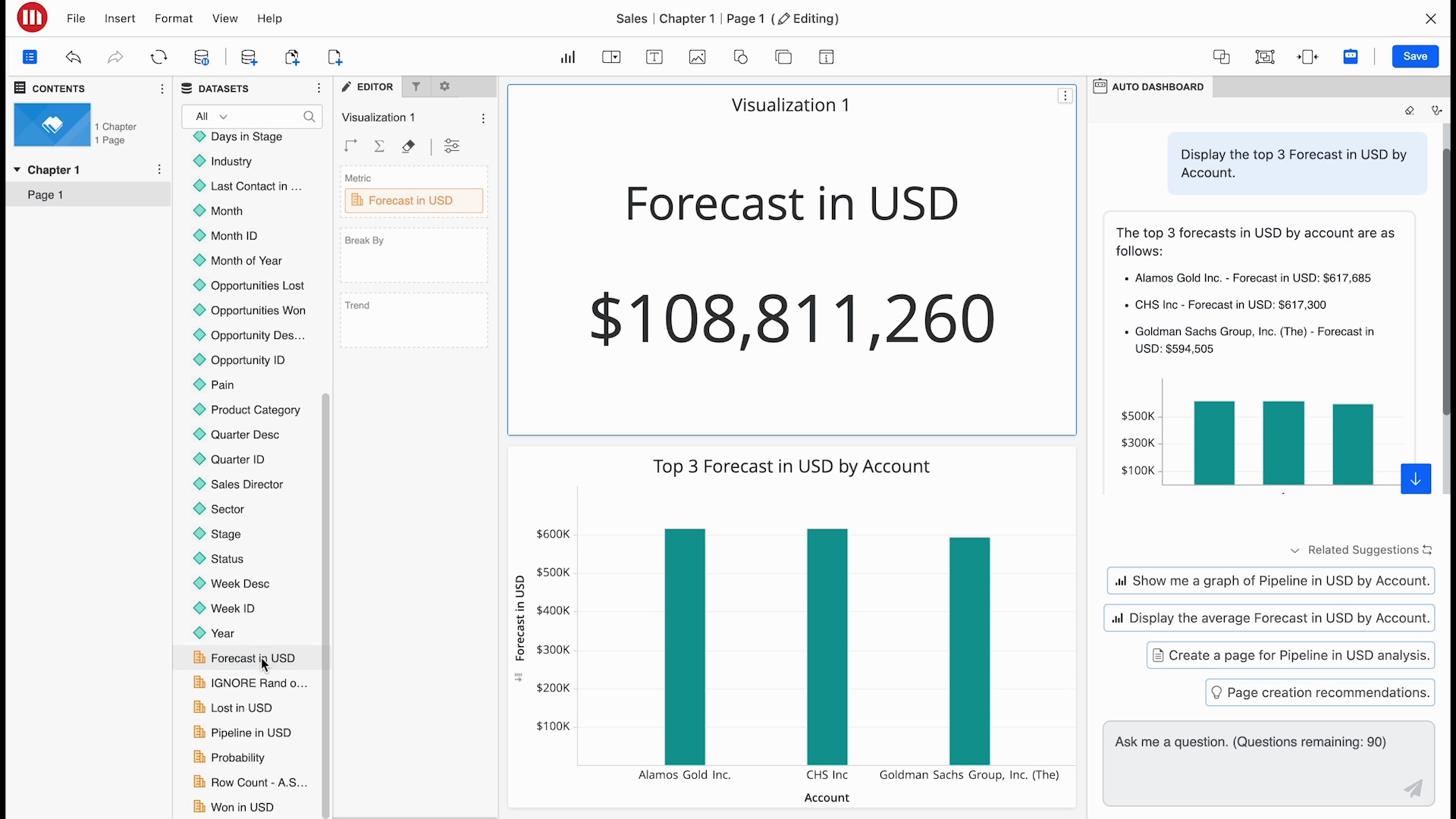Toggle the Contents panel icon in toolbar

(30, 57)
